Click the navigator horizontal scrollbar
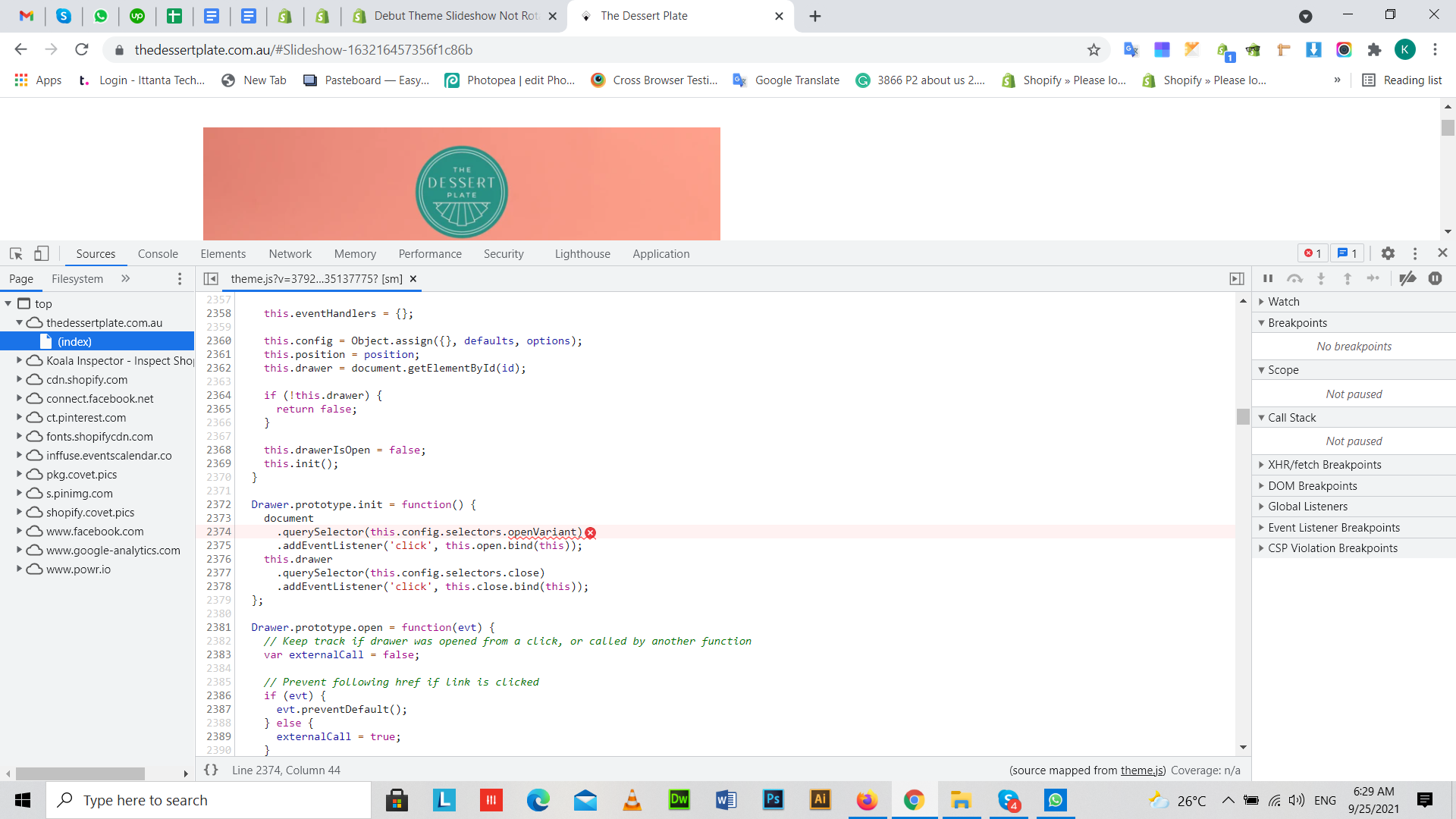Screen dimensions: 1456x819 coord(80,773)
